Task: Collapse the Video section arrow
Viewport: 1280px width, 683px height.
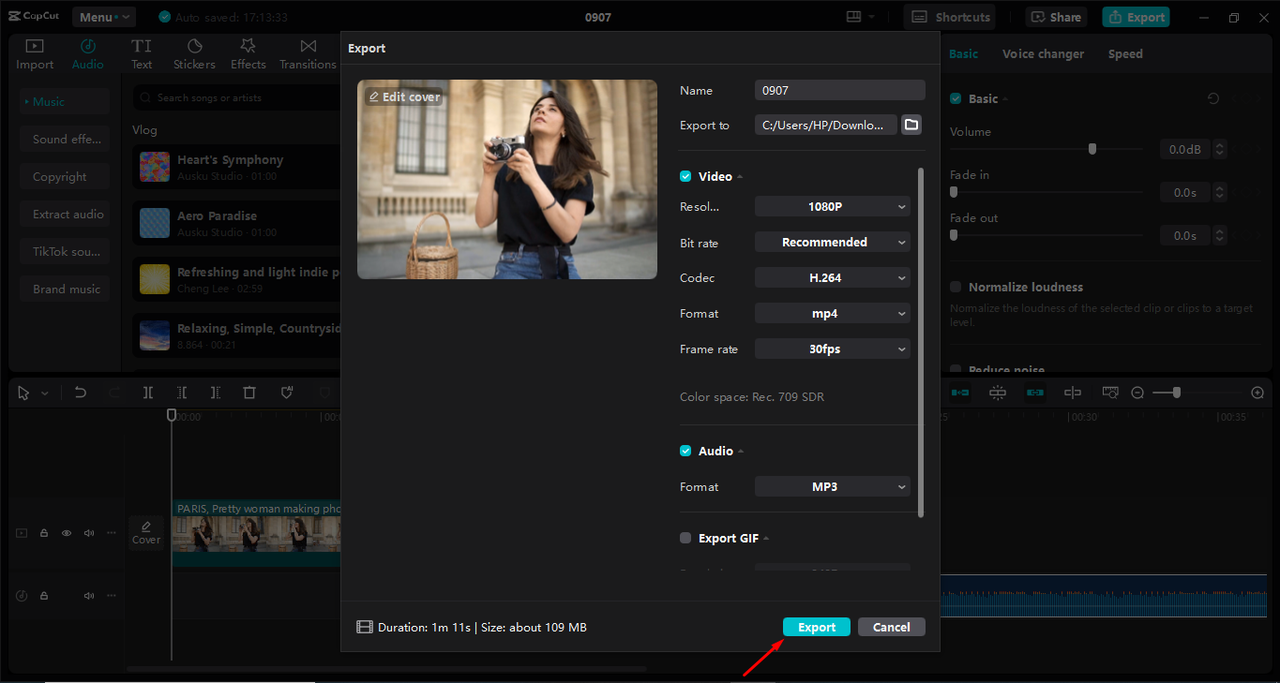Action: 741,177
